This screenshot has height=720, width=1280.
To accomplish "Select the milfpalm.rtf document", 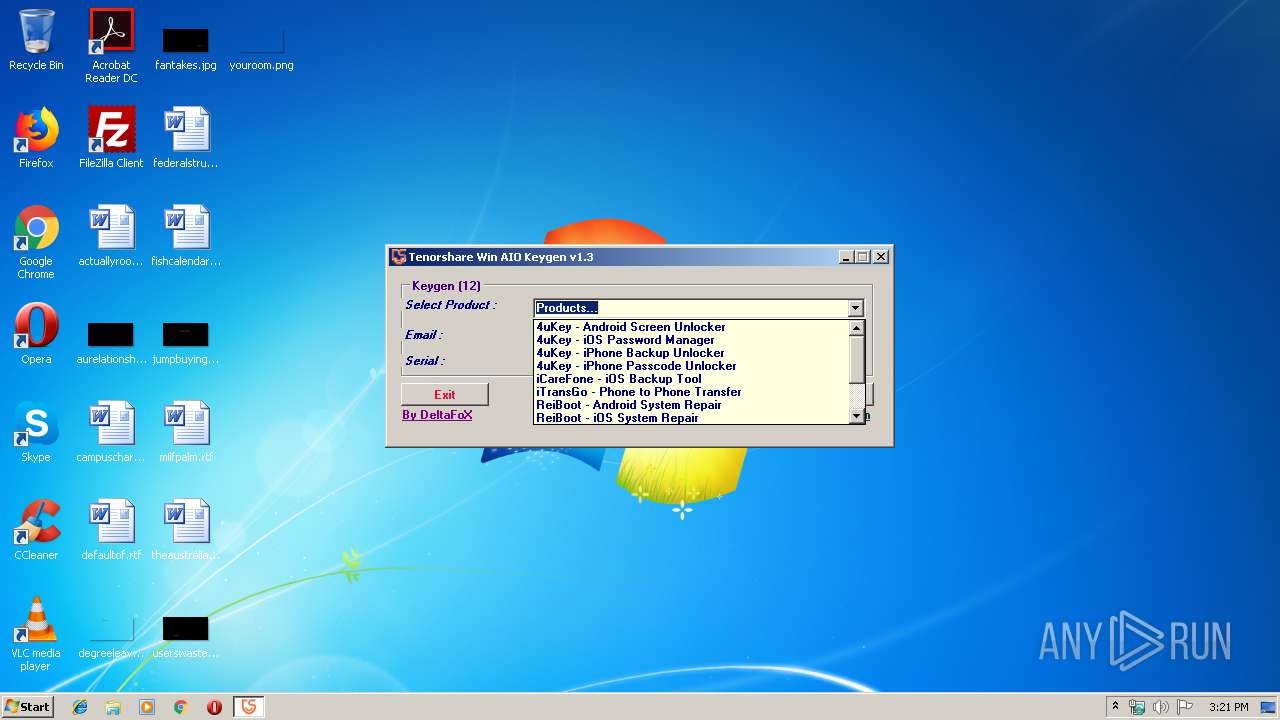I will tap(186, 432).
